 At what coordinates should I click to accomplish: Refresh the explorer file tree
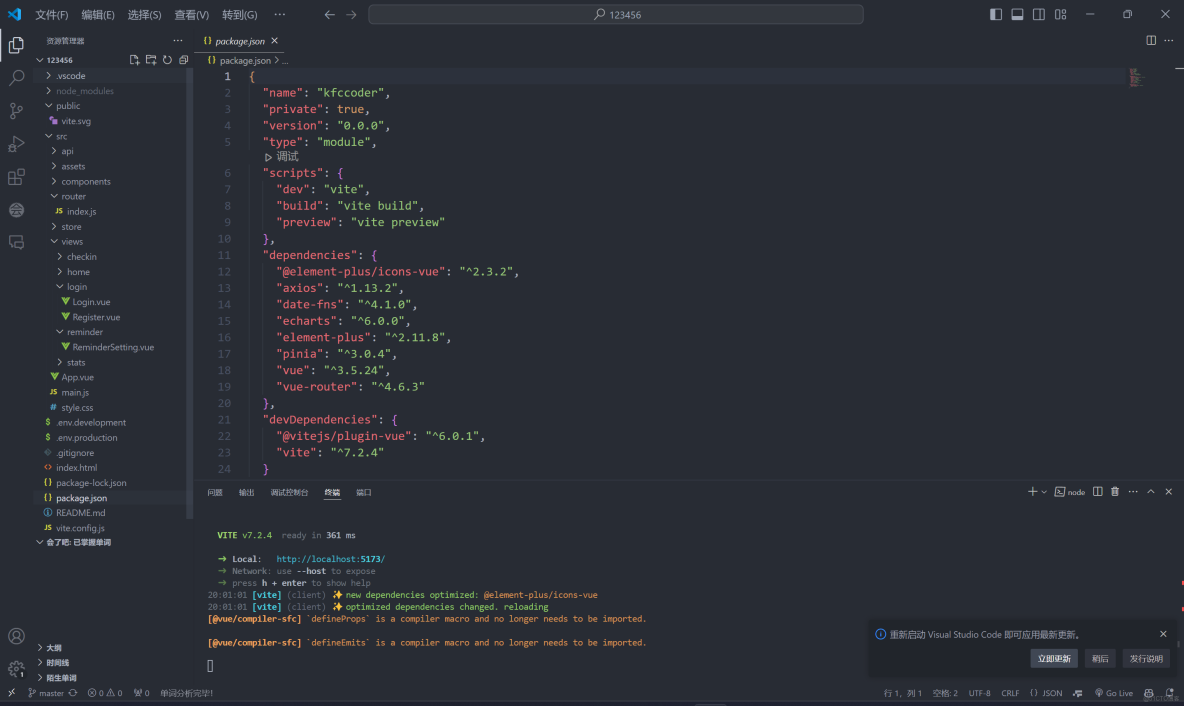coord(167,60)
